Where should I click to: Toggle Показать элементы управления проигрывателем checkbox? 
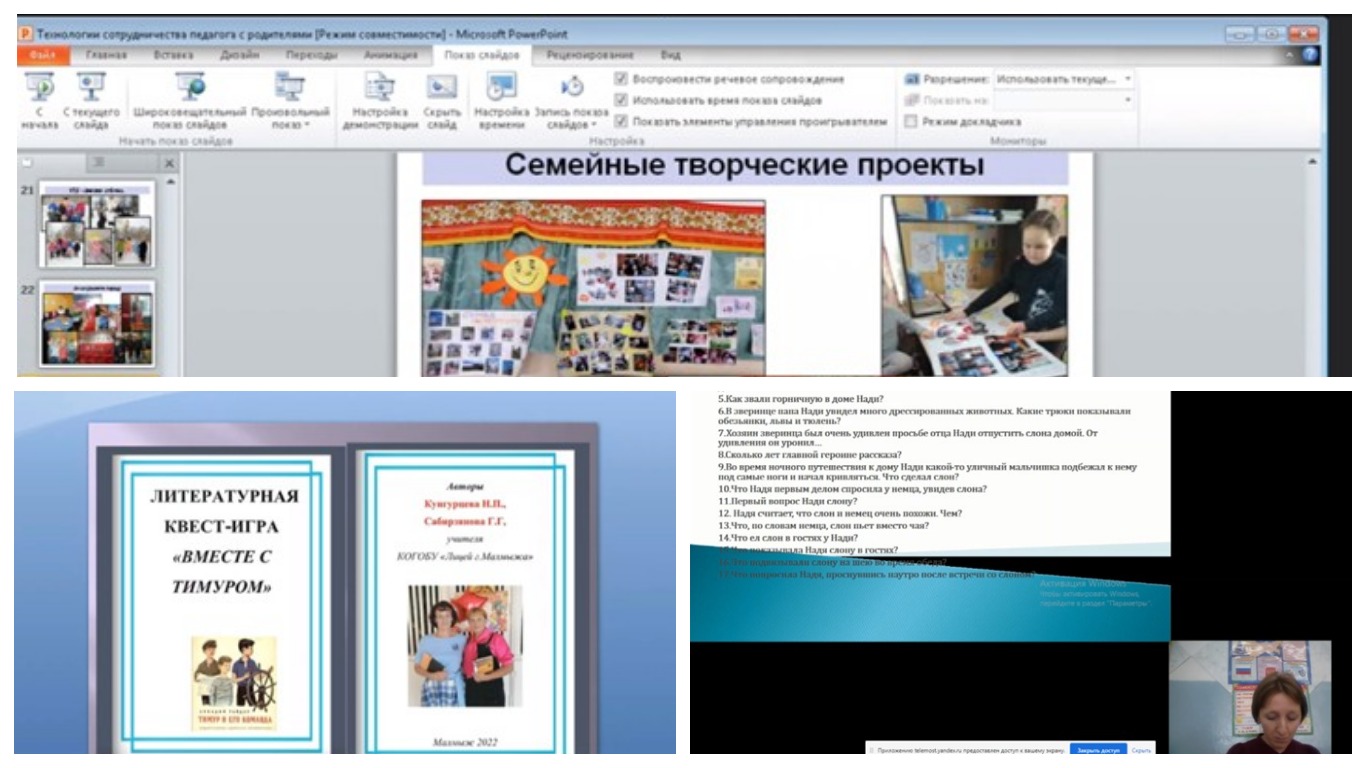coord(622,121)
